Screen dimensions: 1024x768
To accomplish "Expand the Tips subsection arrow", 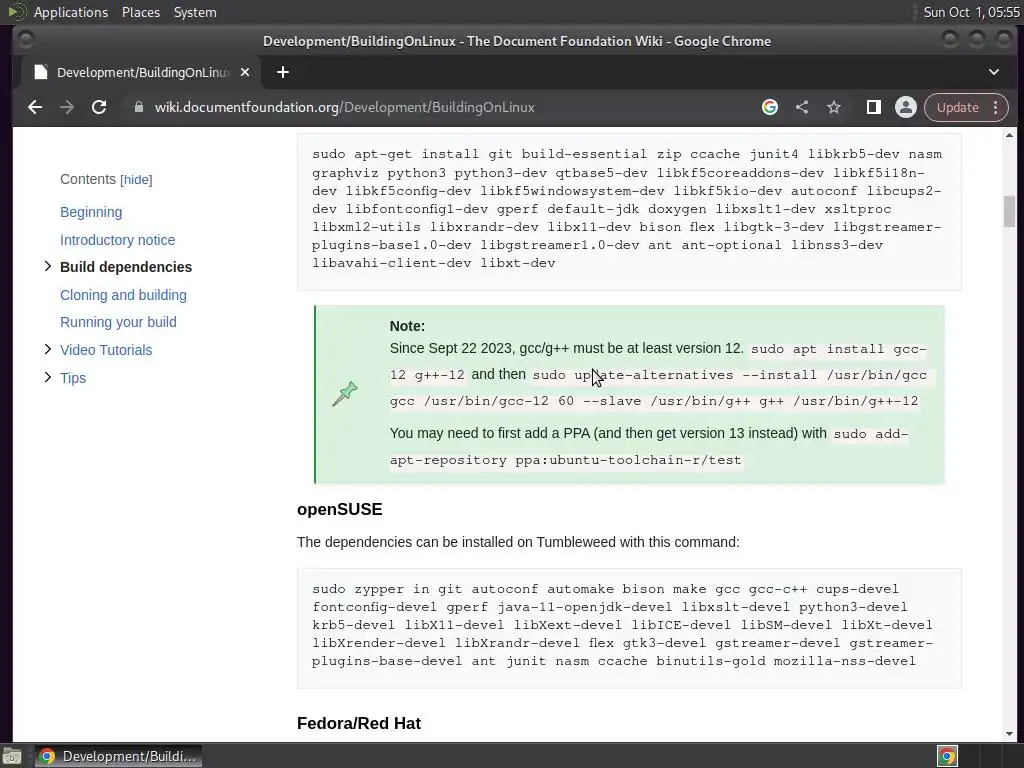I will tap(47, 377).
